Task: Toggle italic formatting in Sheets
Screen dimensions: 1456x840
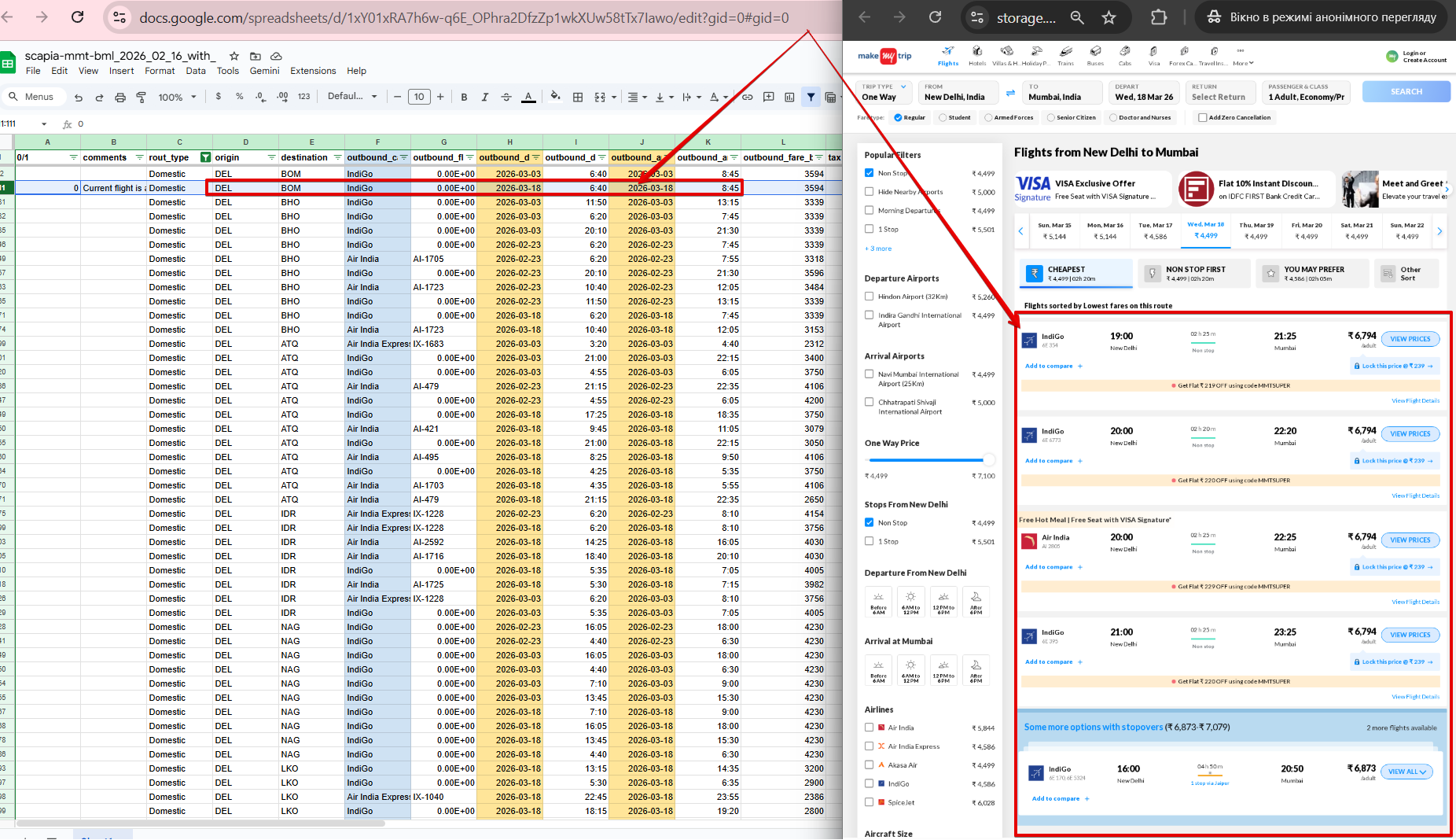Action: coord(484,97)
